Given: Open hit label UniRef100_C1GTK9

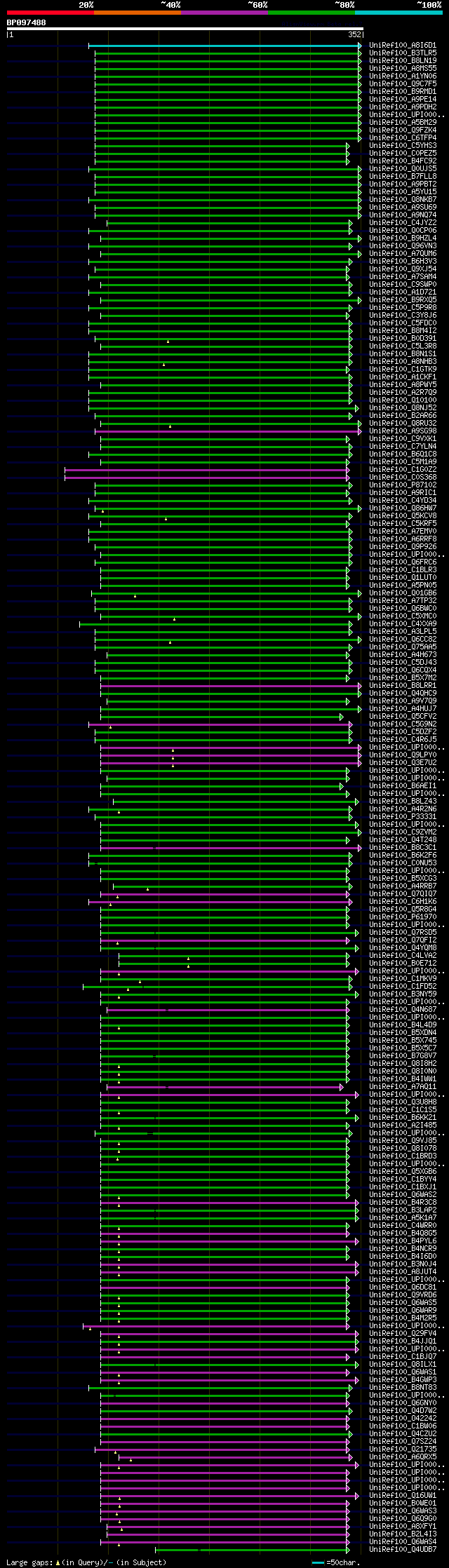Looking at the screenshot, I should tap(403, 370).
